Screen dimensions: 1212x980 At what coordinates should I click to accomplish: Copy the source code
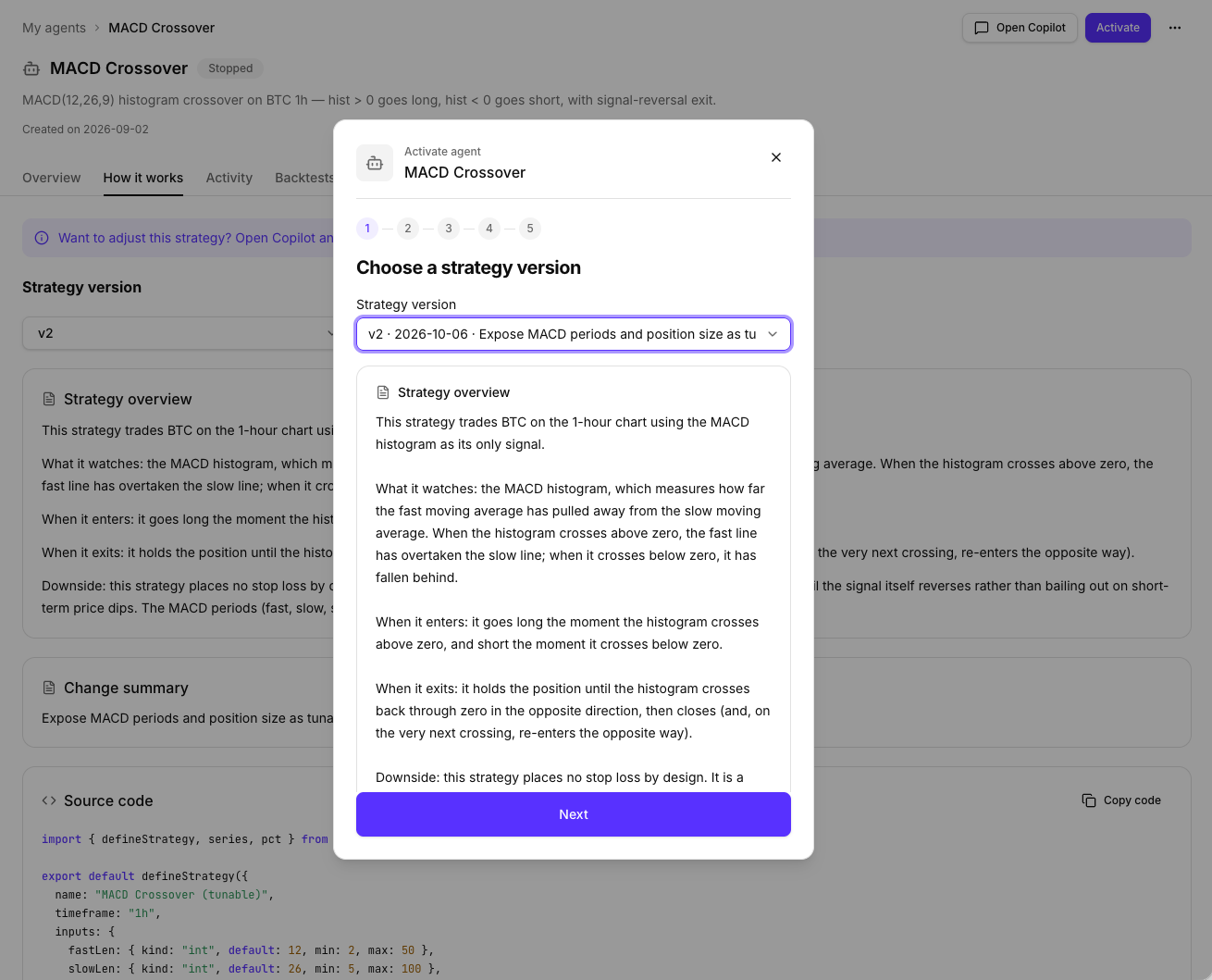[1121, 800]
